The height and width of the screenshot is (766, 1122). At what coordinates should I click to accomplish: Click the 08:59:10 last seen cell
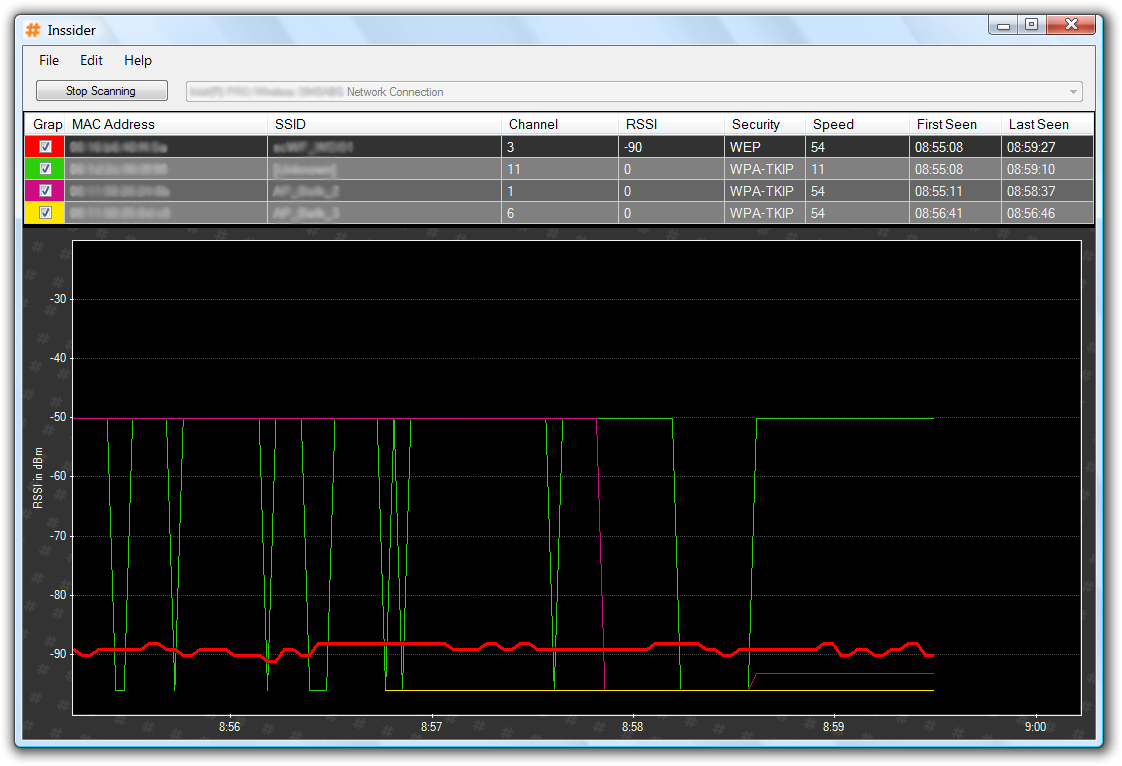(1048, 169)
